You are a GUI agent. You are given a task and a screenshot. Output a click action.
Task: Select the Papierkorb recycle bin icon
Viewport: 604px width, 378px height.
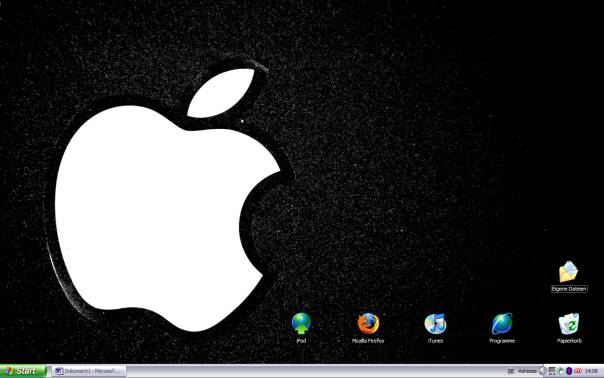(x=569, y=323)
